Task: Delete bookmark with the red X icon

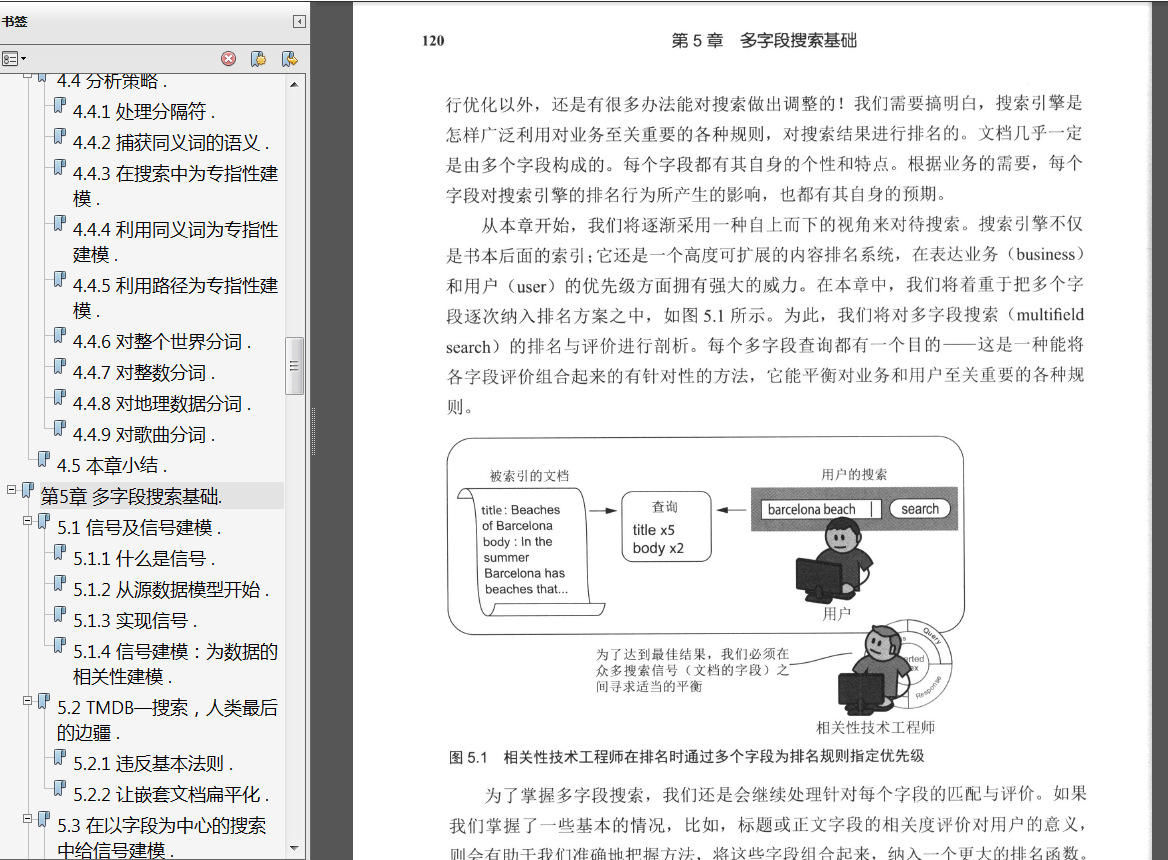Action: tap(229, 59)
